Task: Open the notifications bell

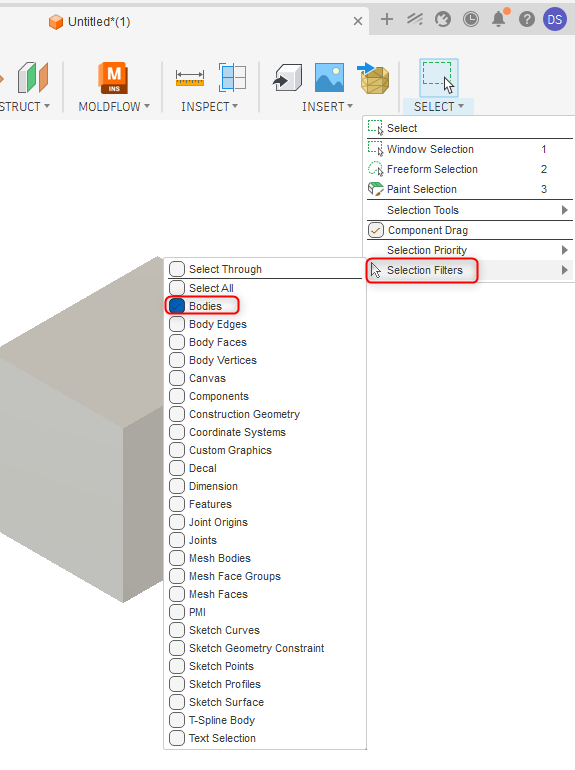Action: (499, 19)
